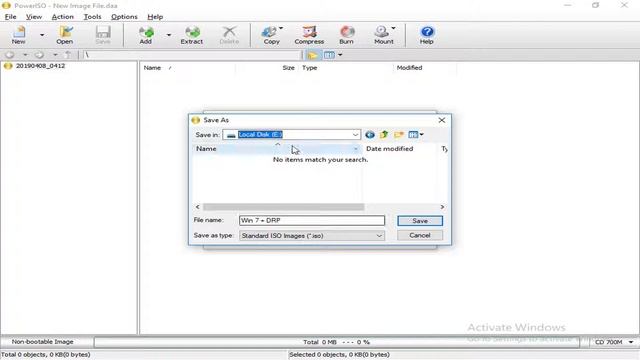Open the Copy button dropdown arrow
This screenshot has width=640, height=360.
tap(281, 29)
